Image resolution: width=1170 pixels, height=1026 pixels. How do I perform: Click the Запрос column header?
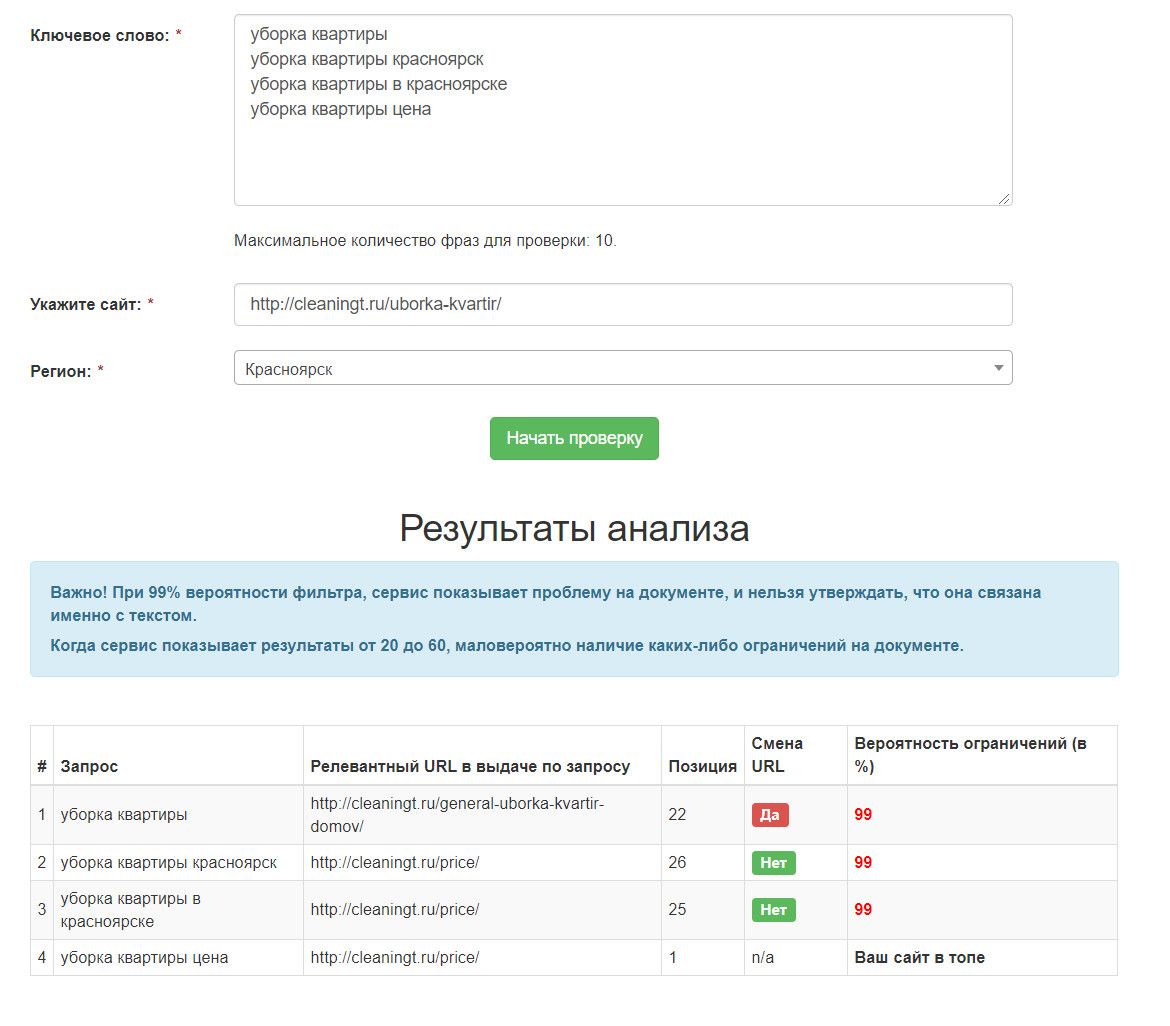(89, 766)
